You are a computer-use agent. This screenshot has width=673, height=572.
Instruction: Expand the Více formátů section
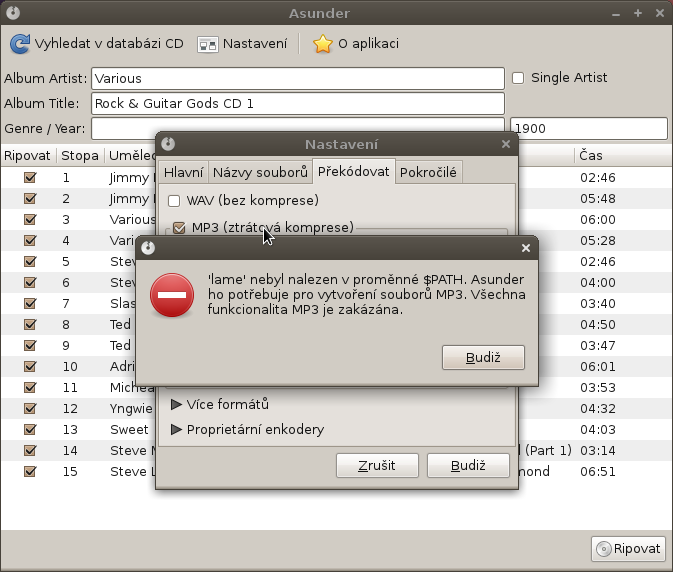point(176,404)
